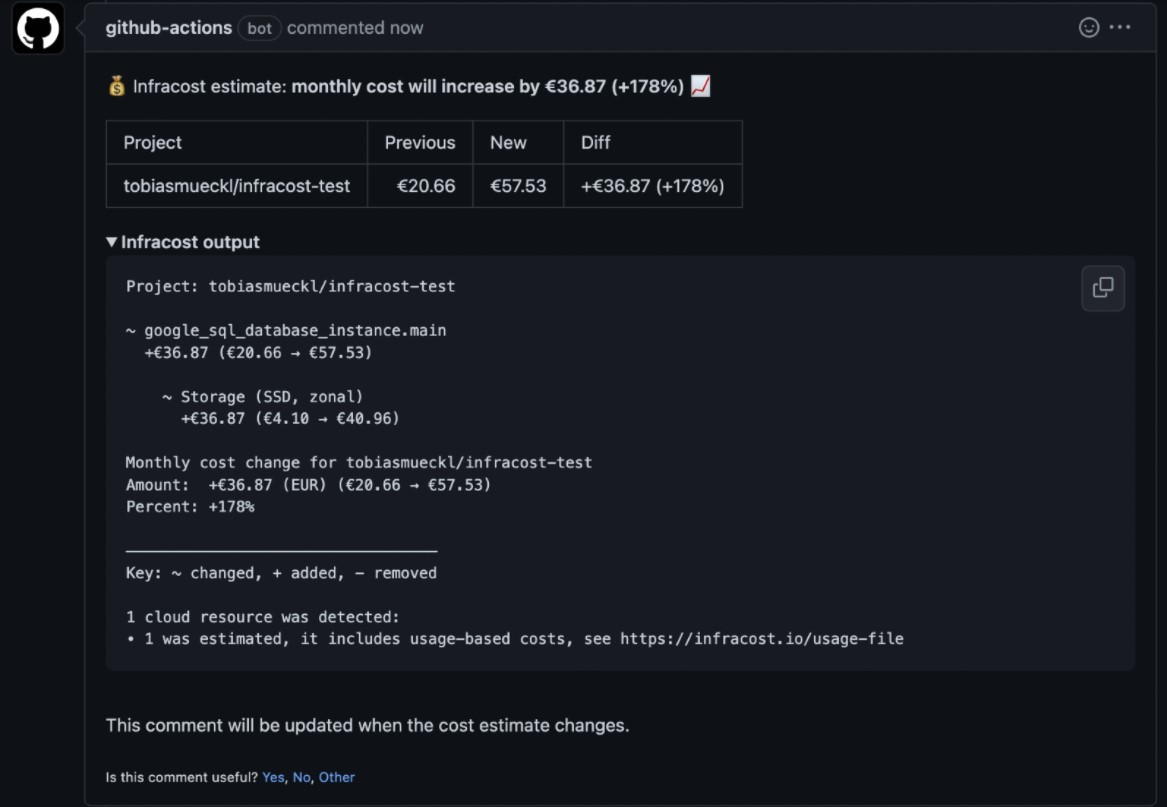Click '1 cloud resource was detected:' line
The width and height of the screenshot is (1167, 807).
[263, 617]
